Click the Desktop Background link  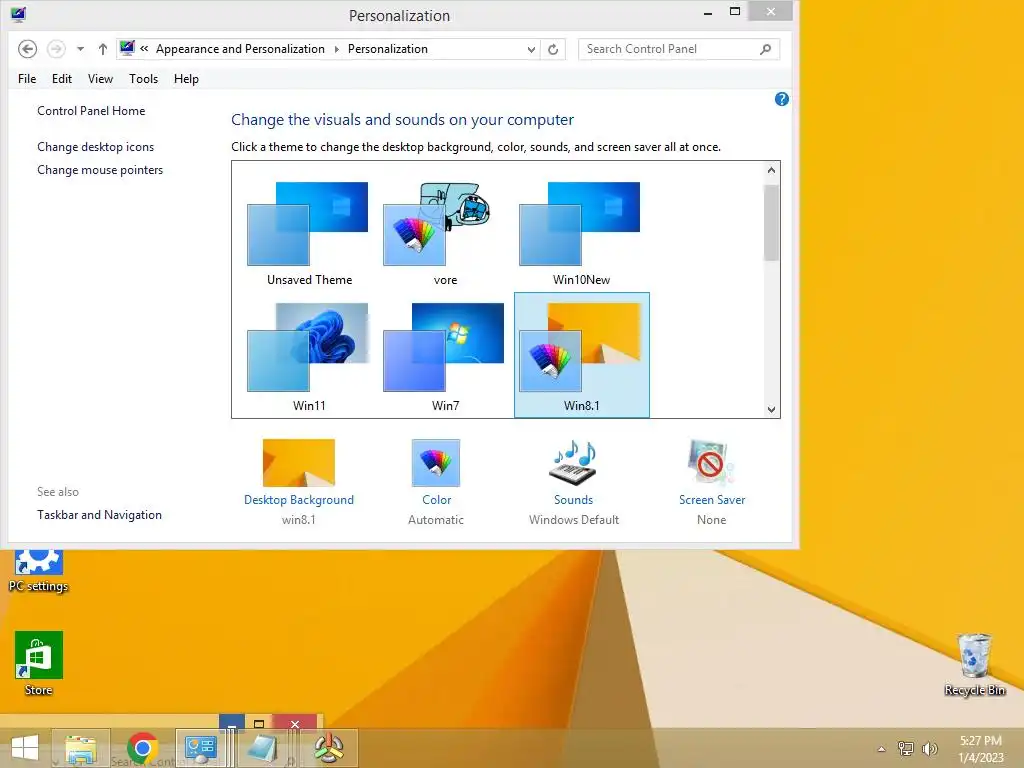click(298, 500)
